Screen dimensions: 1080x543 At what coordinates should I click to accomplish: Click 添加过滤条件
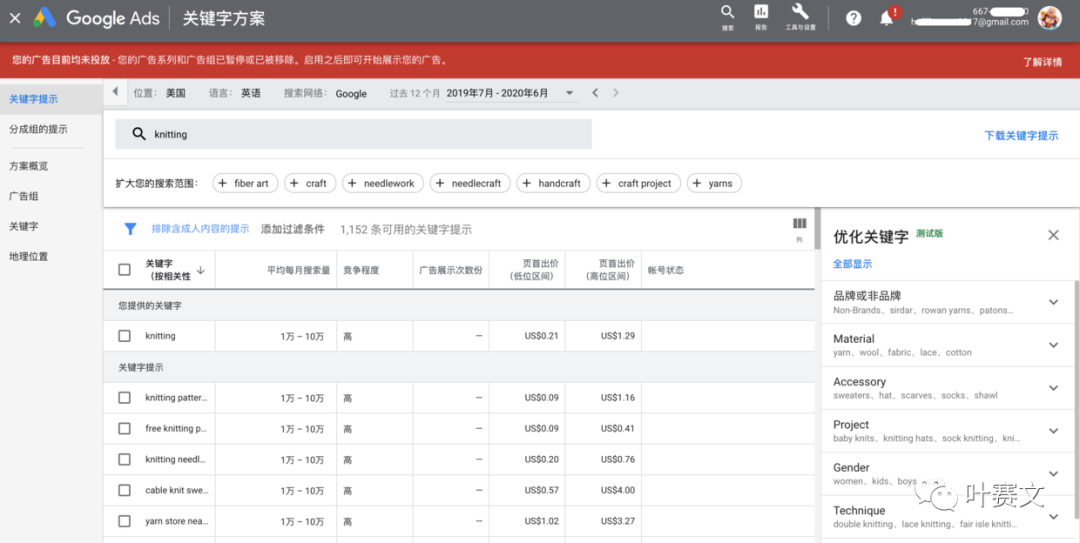coord(293,229)
